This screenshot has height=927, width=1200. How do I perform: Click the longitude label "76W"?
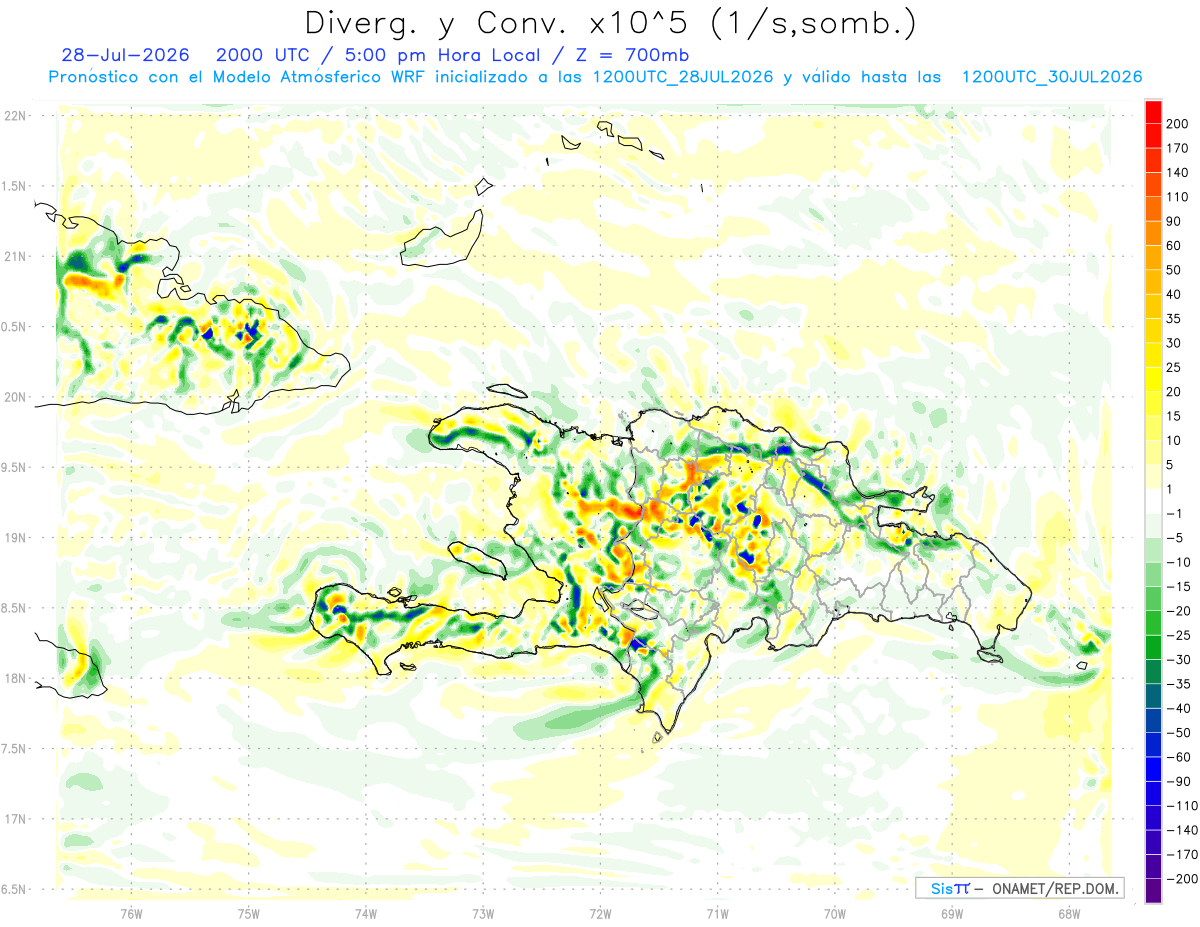click(131, 914)
